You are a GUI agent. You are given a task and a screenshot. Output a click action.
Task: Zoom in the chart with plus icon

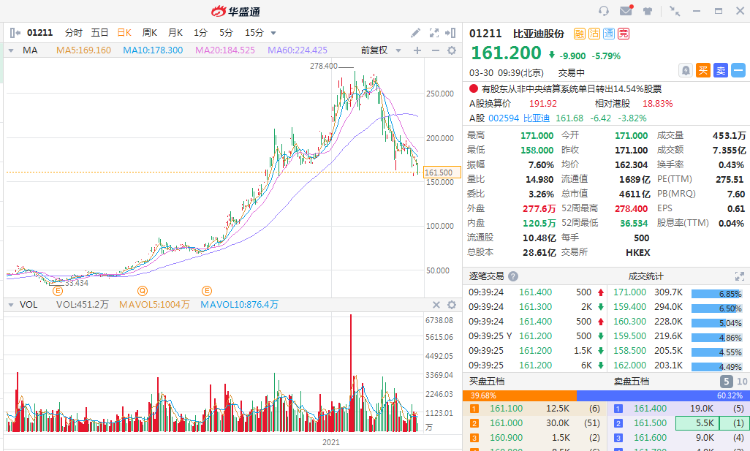point(417,50)
